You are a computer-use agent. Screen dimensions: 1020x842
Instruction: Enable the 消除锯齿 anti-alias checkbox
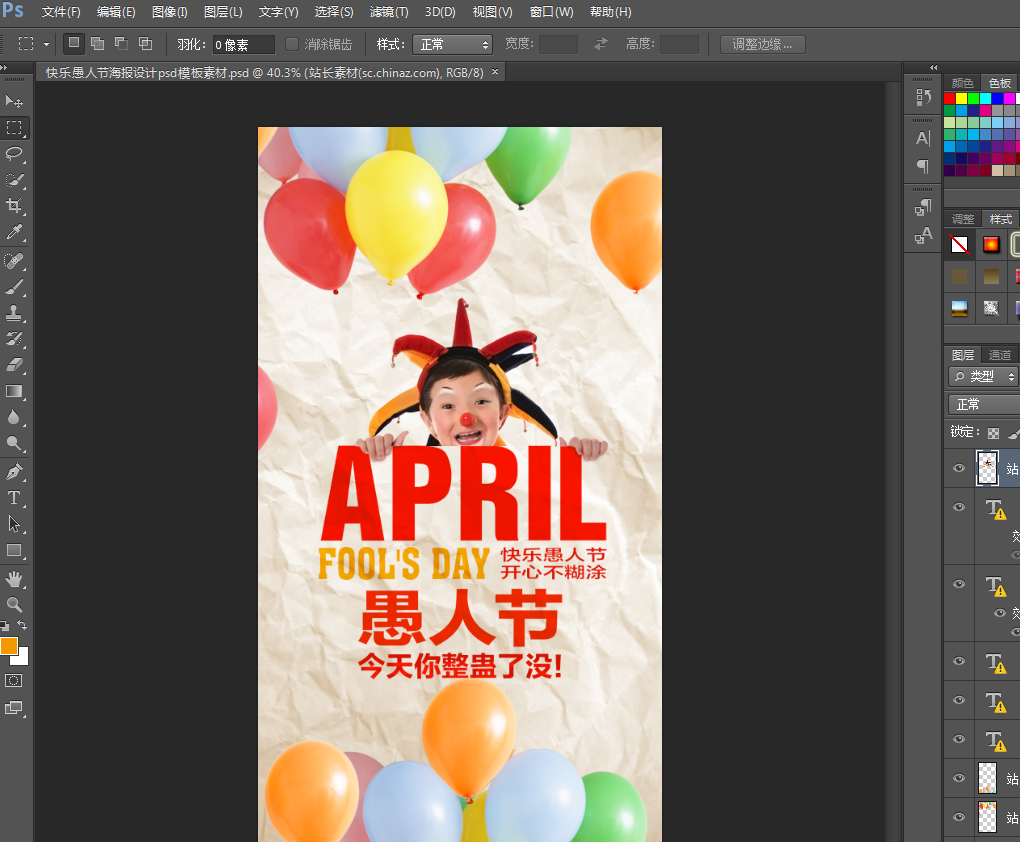point(292,44)
